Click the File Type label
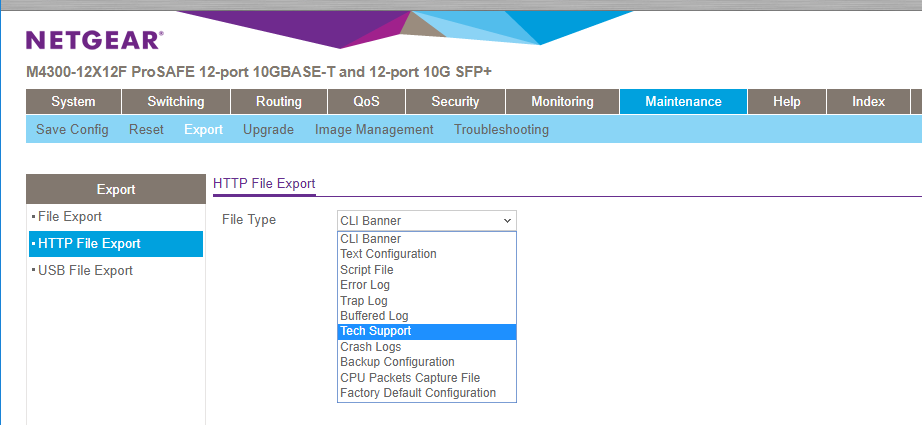 [x=249, y=220]
